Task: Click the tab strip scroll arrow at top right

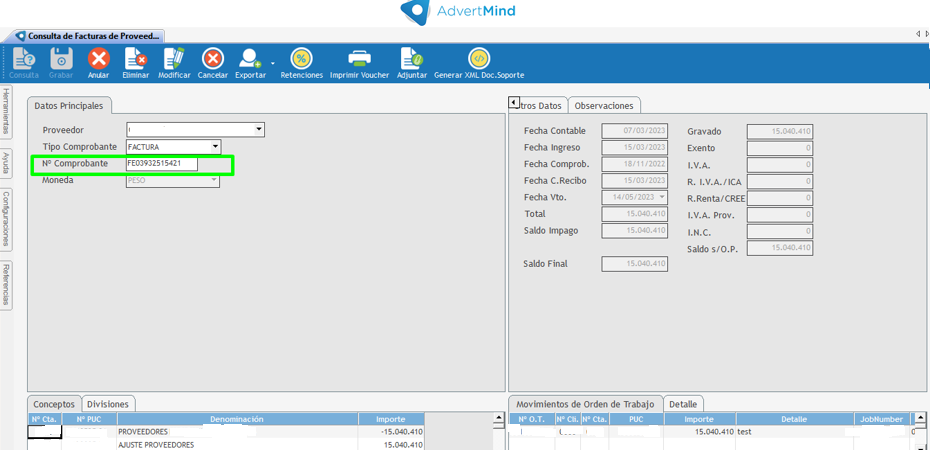Action: tap(918, 34)
